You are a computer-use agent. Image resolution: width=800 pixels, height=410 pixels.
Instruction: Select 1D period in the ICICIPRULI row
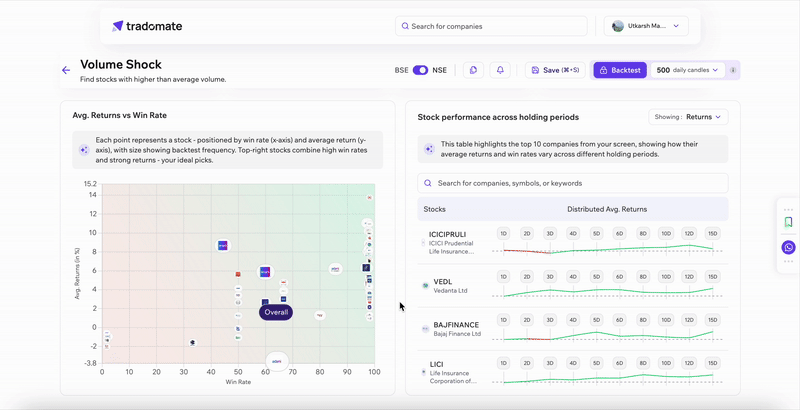click(504, 234)
